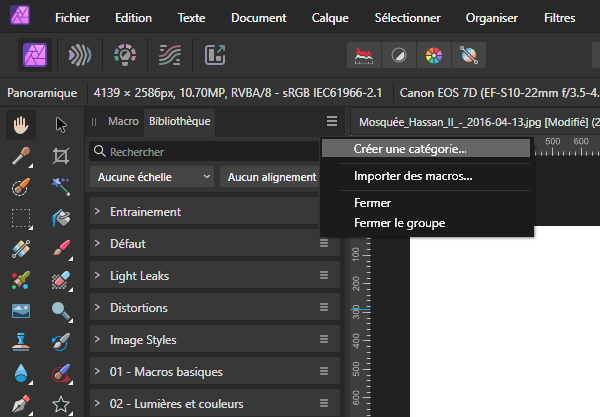
Task: Switch to the Liquify persona
Action: (82, 55)
